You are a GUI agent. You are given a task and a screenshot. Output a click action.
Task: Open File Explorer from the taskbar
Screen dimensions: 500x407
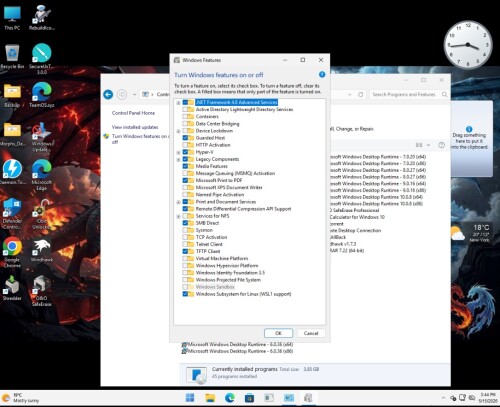tap(210, 397)
